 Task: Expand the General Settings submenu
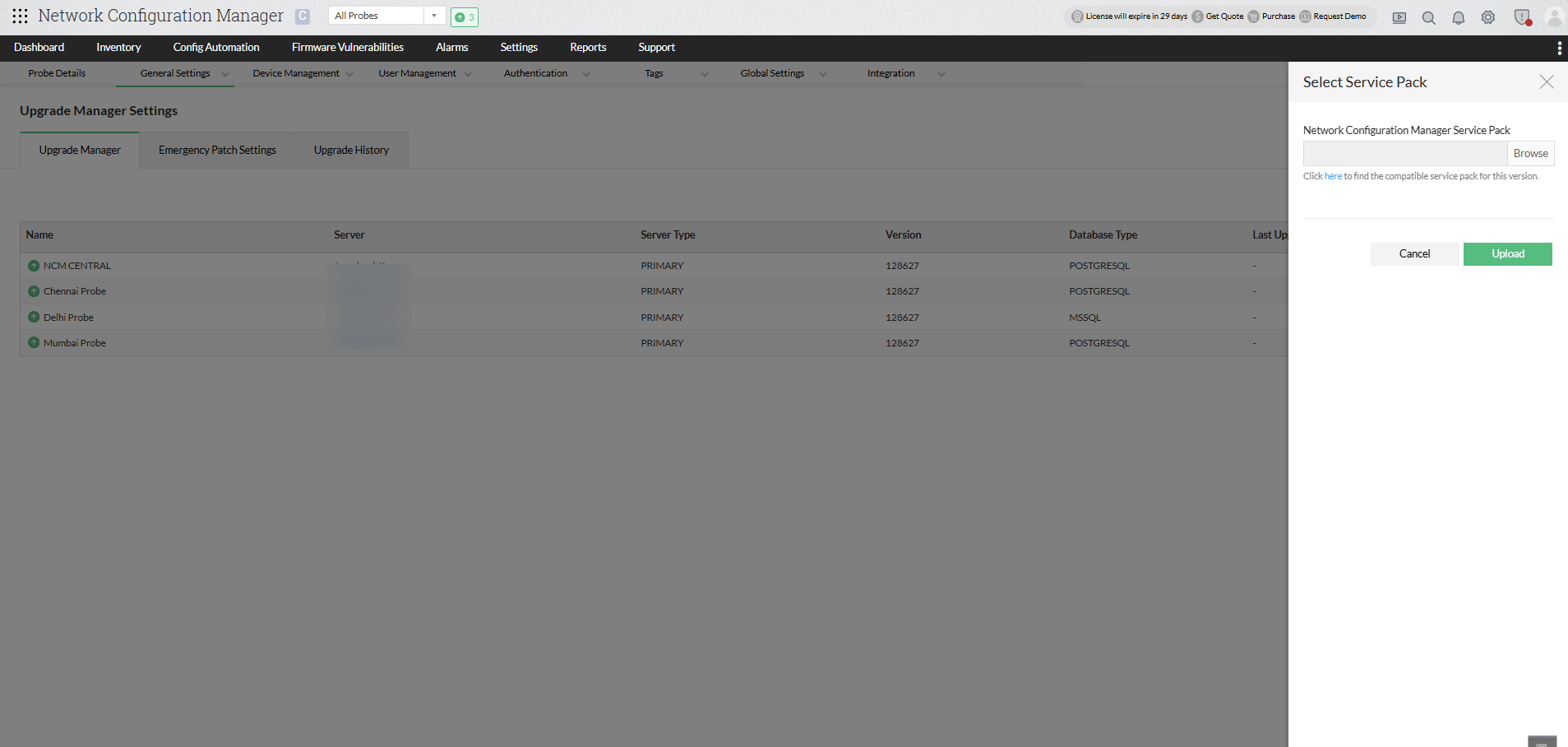point(225,74)
